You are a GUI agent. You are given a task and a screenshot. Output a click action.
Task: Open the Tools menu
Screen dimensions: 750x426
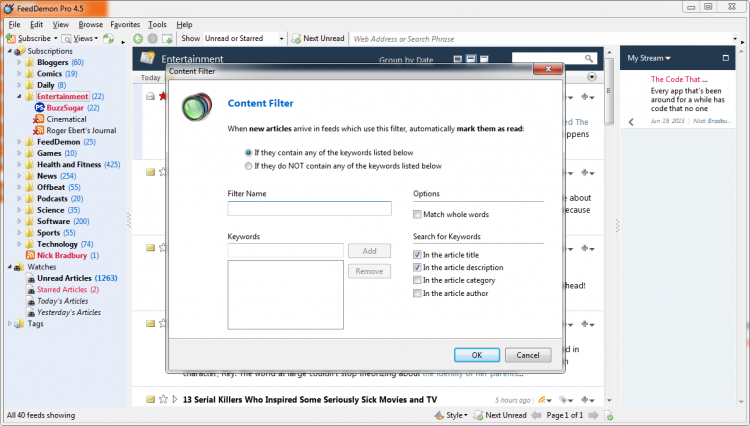click(157, 24)
